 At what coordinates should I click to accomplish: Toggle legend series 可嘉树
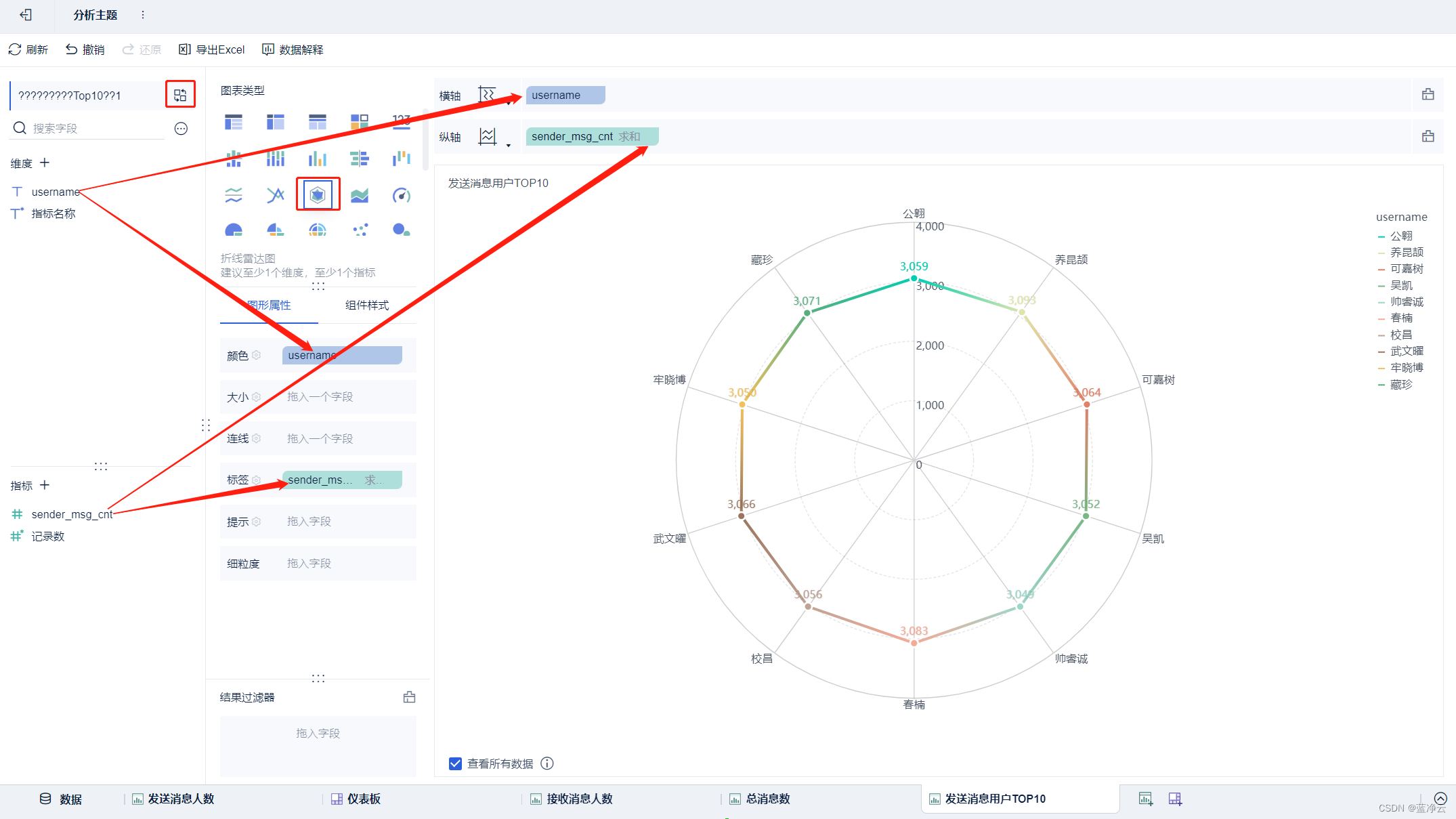click(x=1400, y=269)
